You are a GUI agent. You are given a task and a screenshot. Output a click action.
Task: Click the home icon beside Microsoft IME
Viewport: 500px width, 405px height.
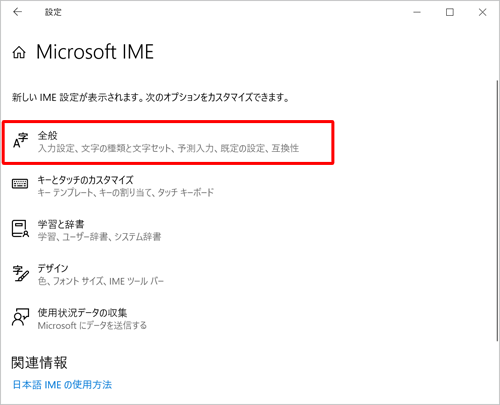pyautogui.click(x=19, y=52)
